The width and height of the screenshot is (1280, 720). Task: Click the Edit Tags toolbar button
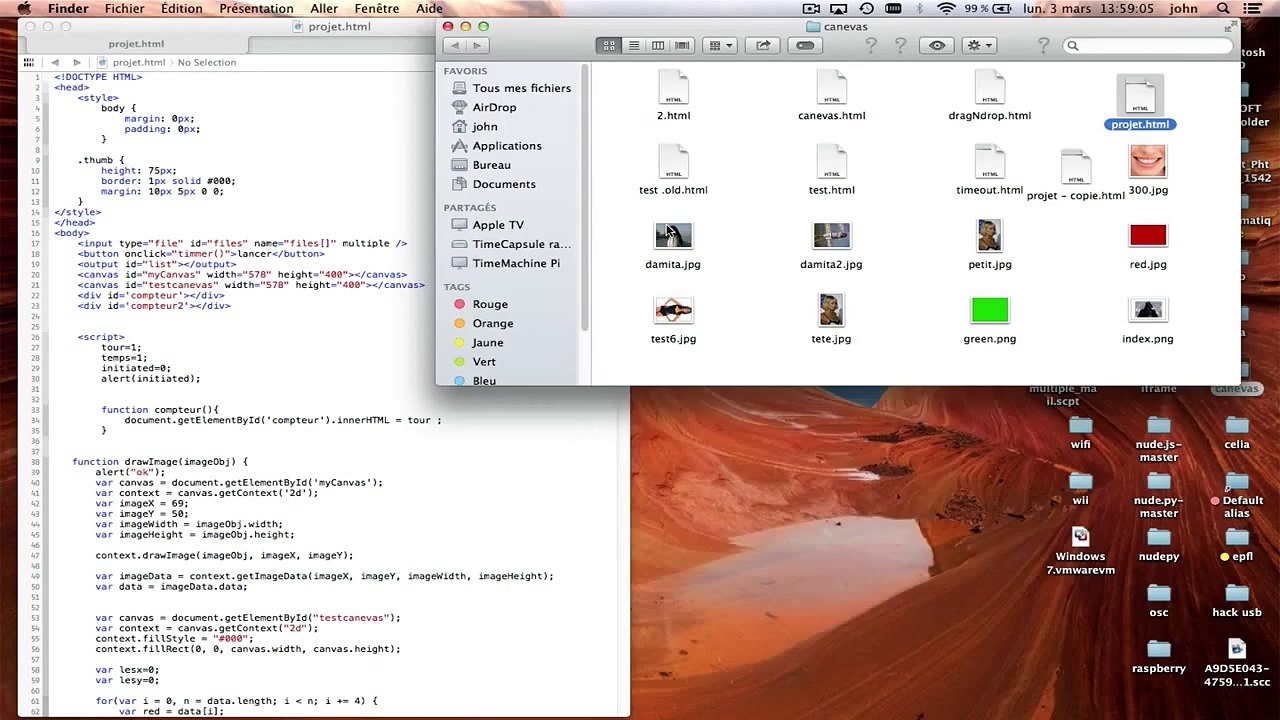pos(805,45)
